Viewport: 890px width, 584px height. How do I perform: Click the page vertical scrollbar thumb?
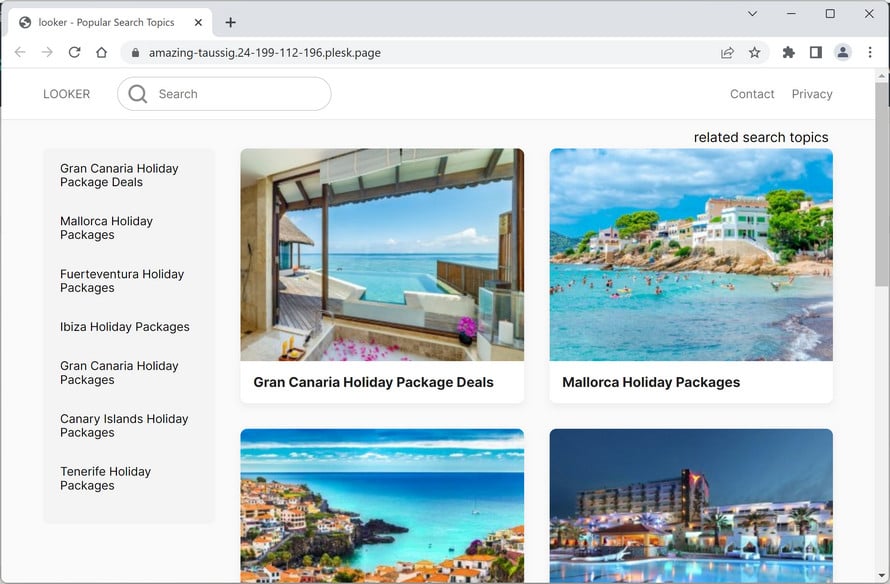point(881,184)
